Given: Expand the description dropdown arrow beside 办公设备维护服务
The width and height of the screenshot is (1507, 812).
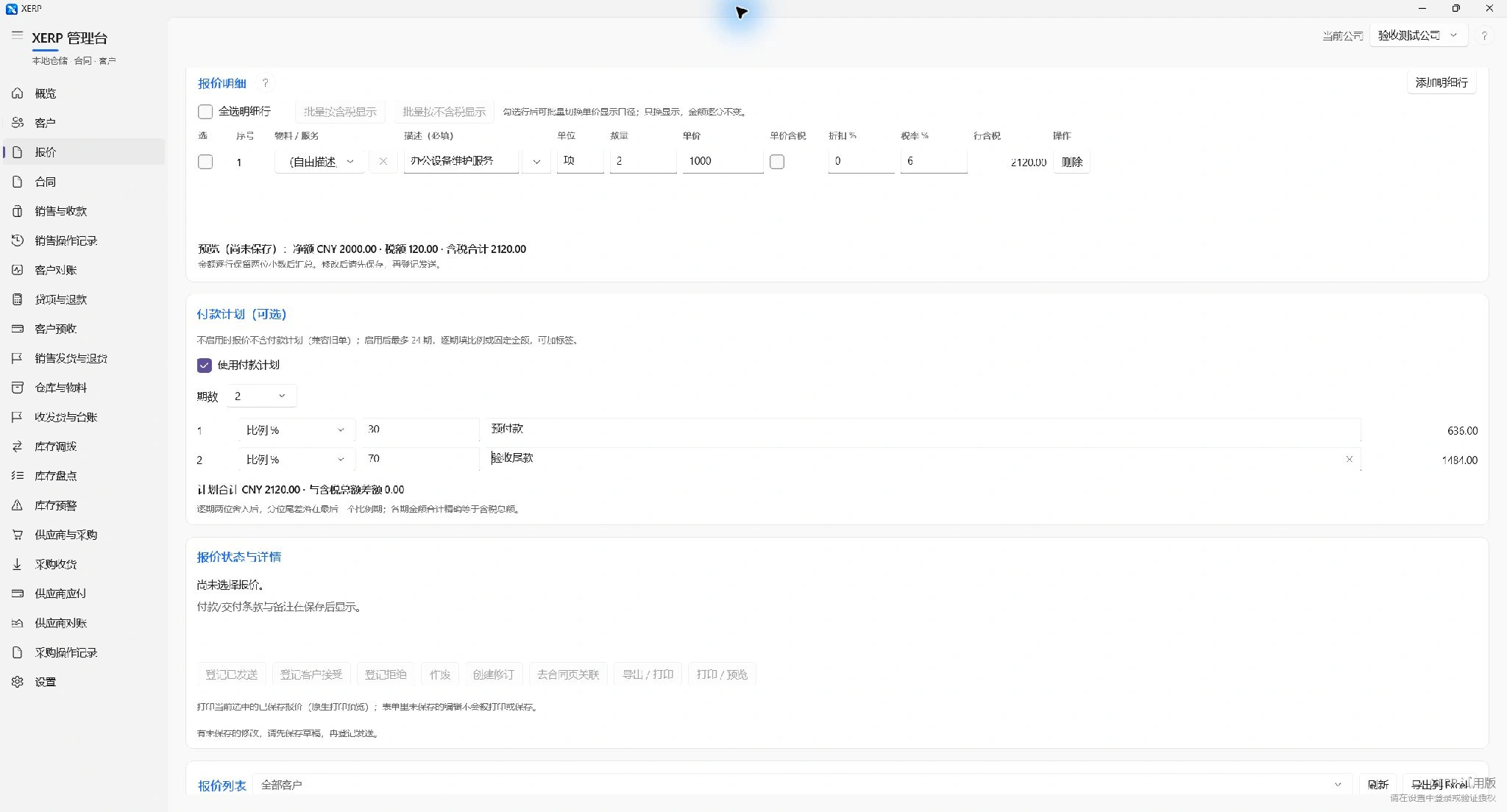Looking at the screenshot, I should 536,162.
